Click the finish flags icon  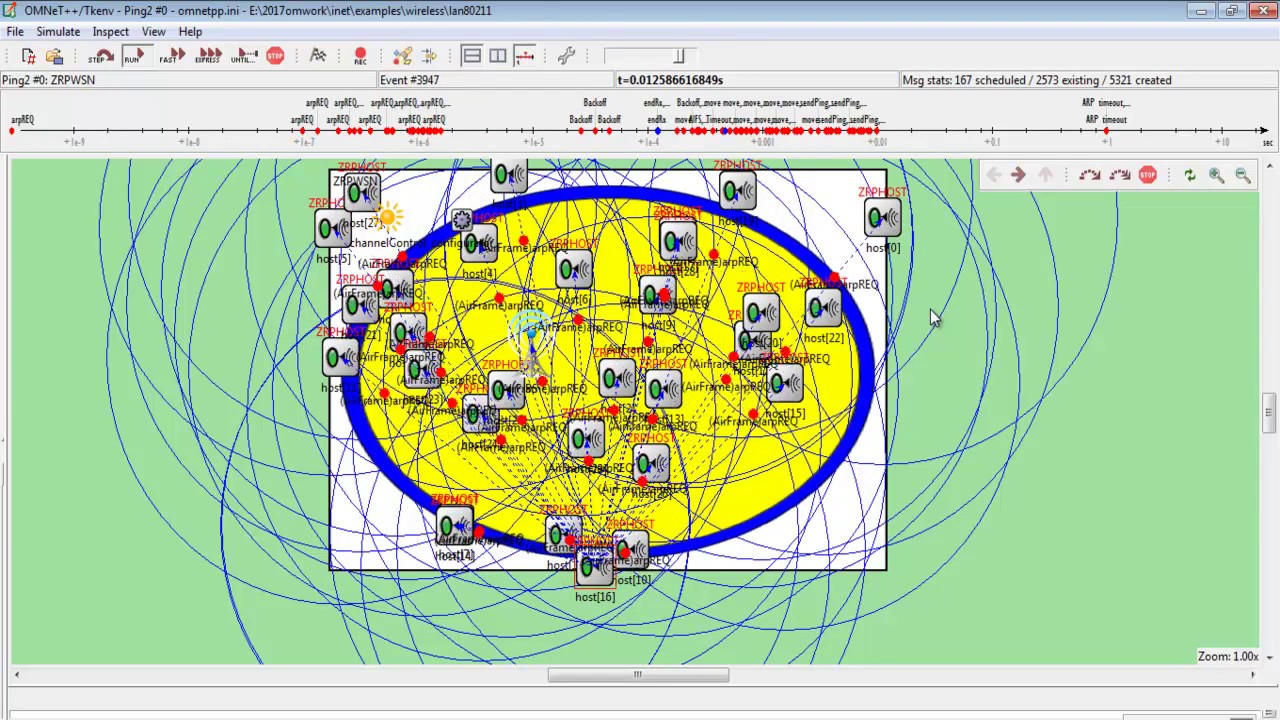coord(318,56)
